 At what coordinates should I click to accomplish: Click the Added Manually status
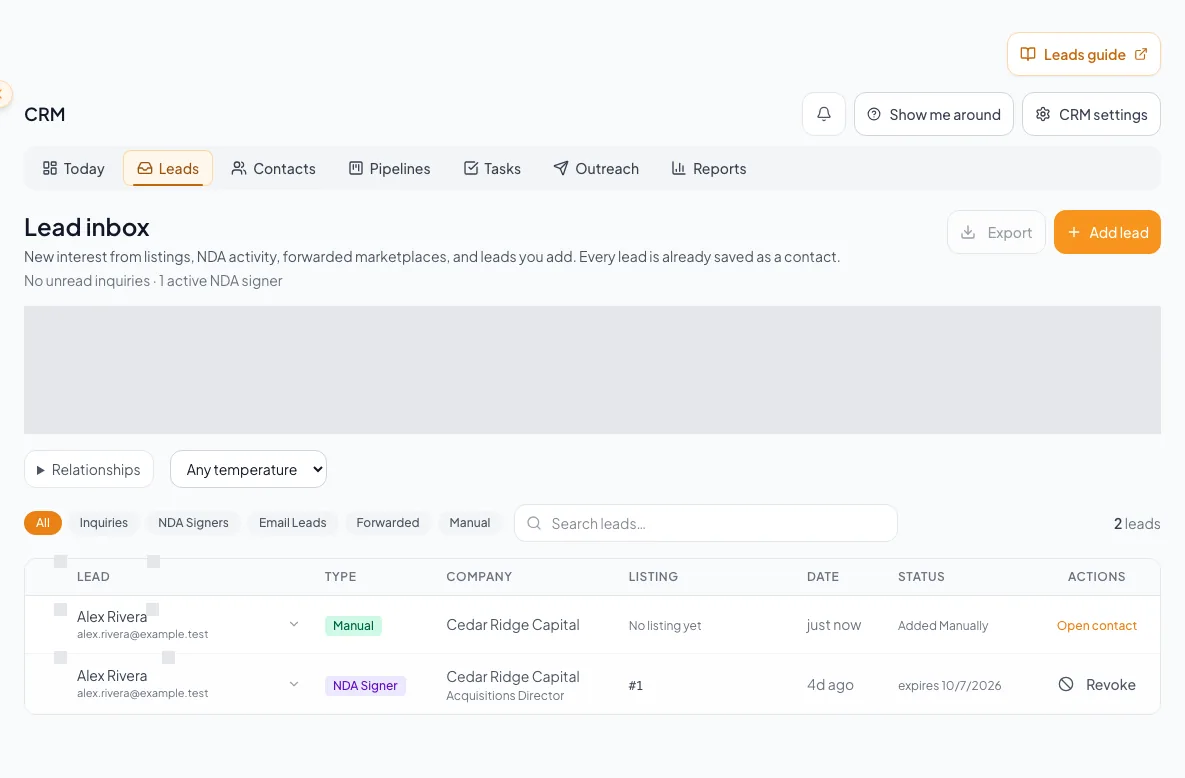pos(942,625)
